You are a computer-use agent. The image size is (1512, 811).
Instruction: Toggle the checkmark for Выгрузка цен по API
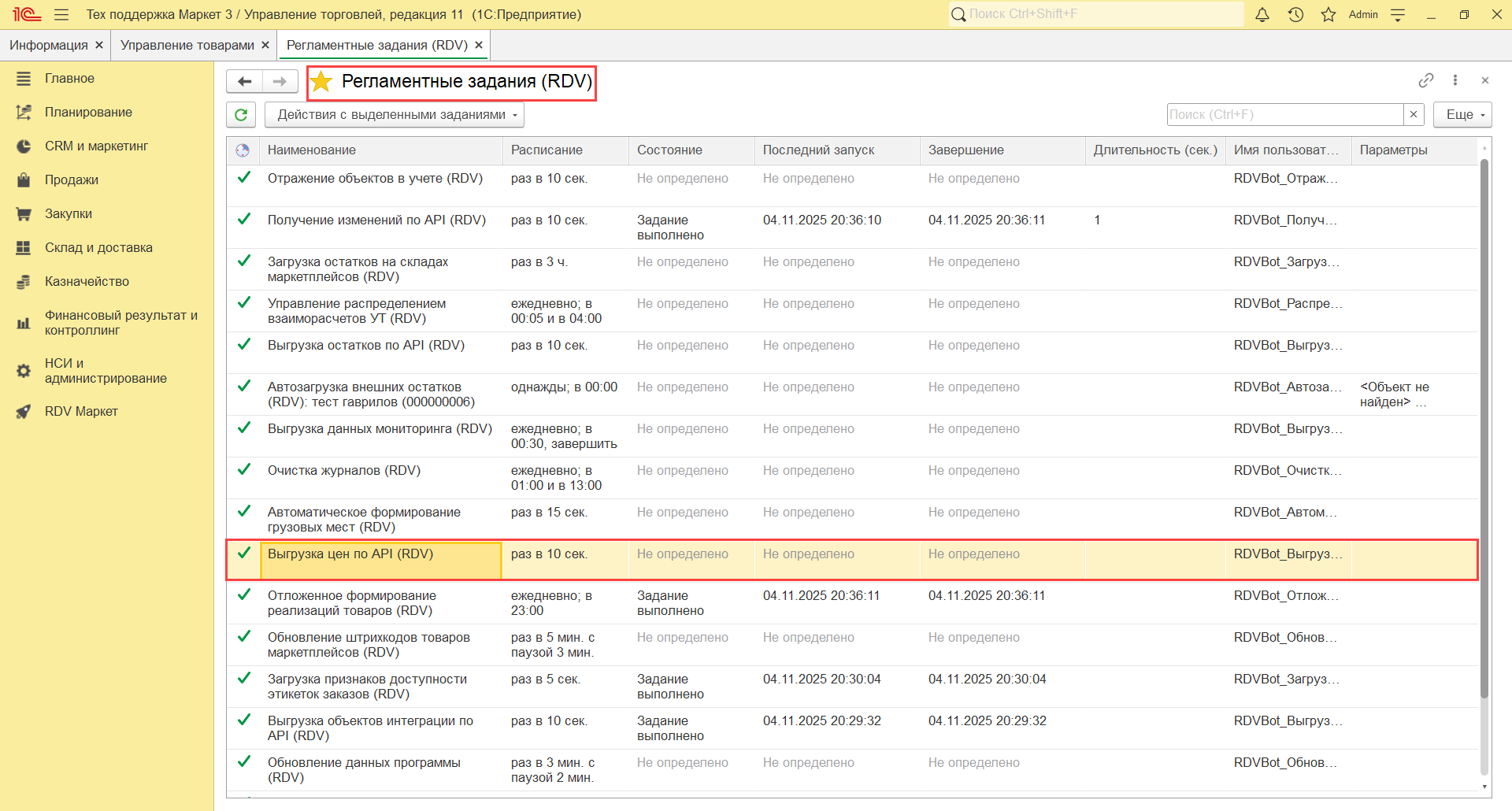coord(244,554)
